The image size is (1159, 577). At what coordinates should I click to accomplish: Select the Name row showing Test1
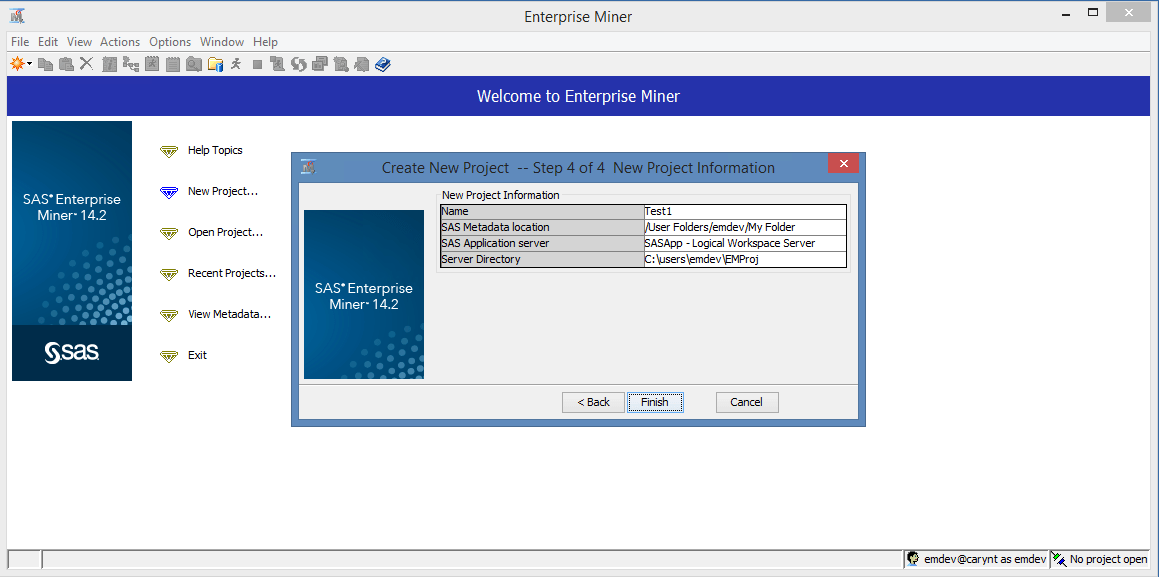click(x=644, y=211)
